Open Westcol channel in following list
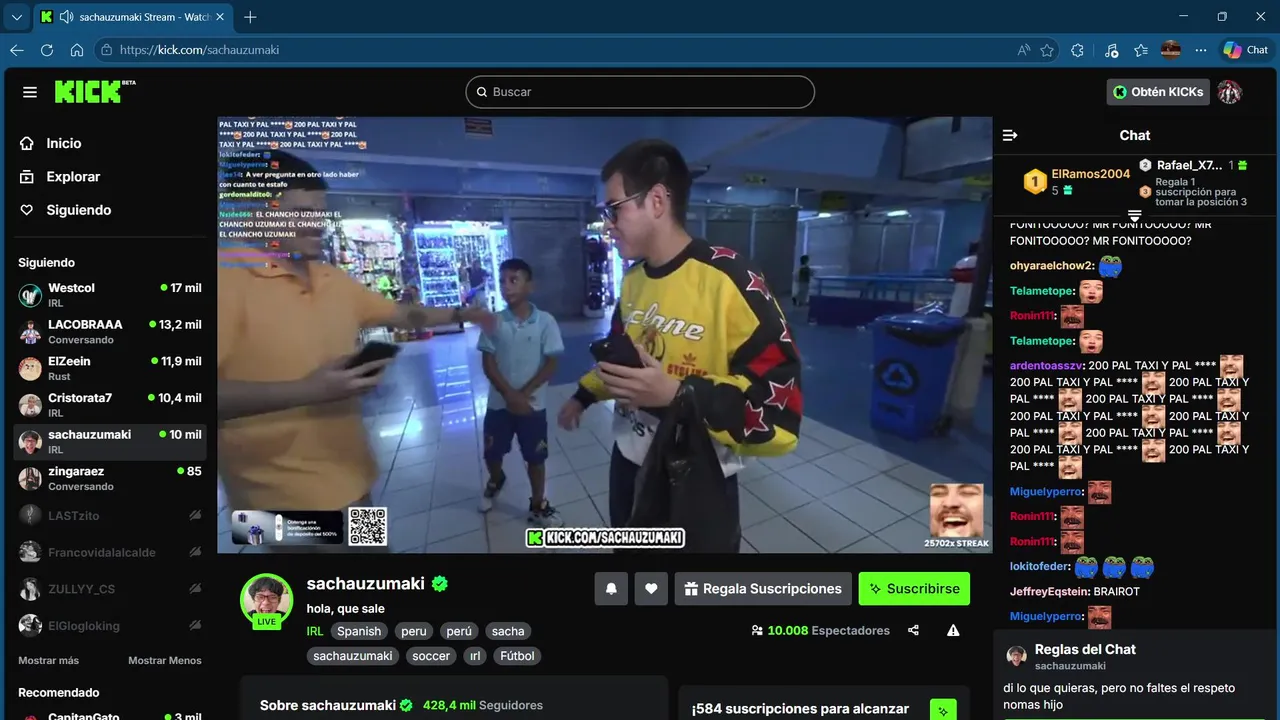The width and height of the screenshot is (1280, 720). (110, 295)
